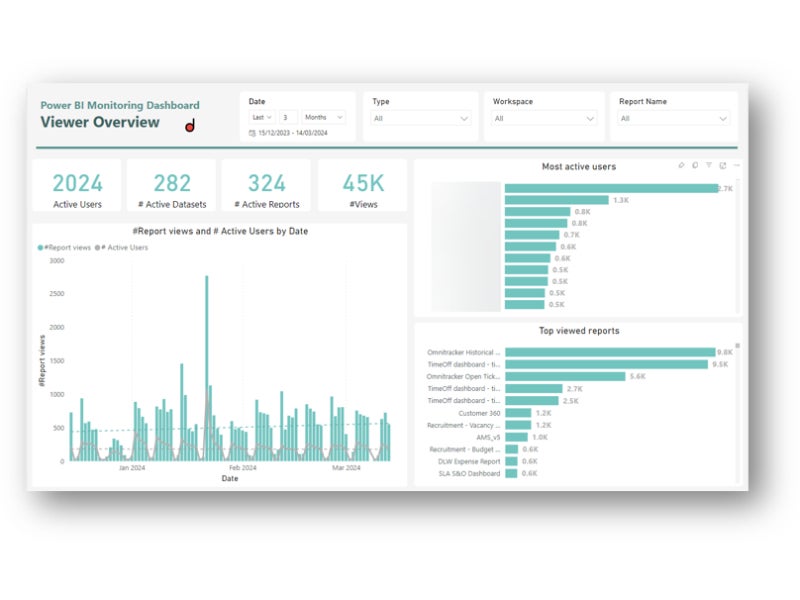Screen dimensions: 800x600
Task: Click the pin visual icon on Most active users
Action: [x=681, y=165]
